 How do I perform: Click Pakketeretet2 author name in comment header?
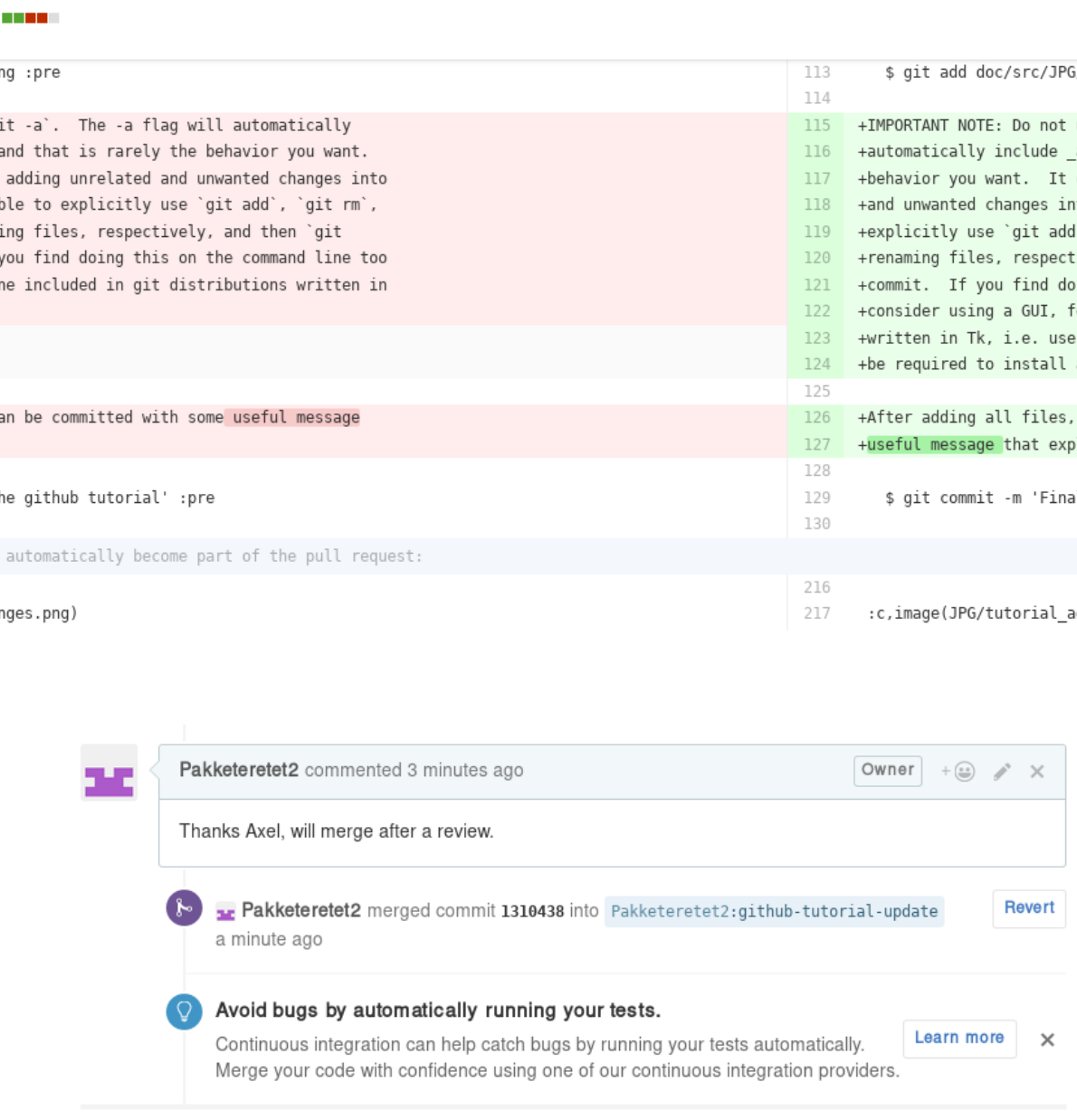[x=239, y=771]
